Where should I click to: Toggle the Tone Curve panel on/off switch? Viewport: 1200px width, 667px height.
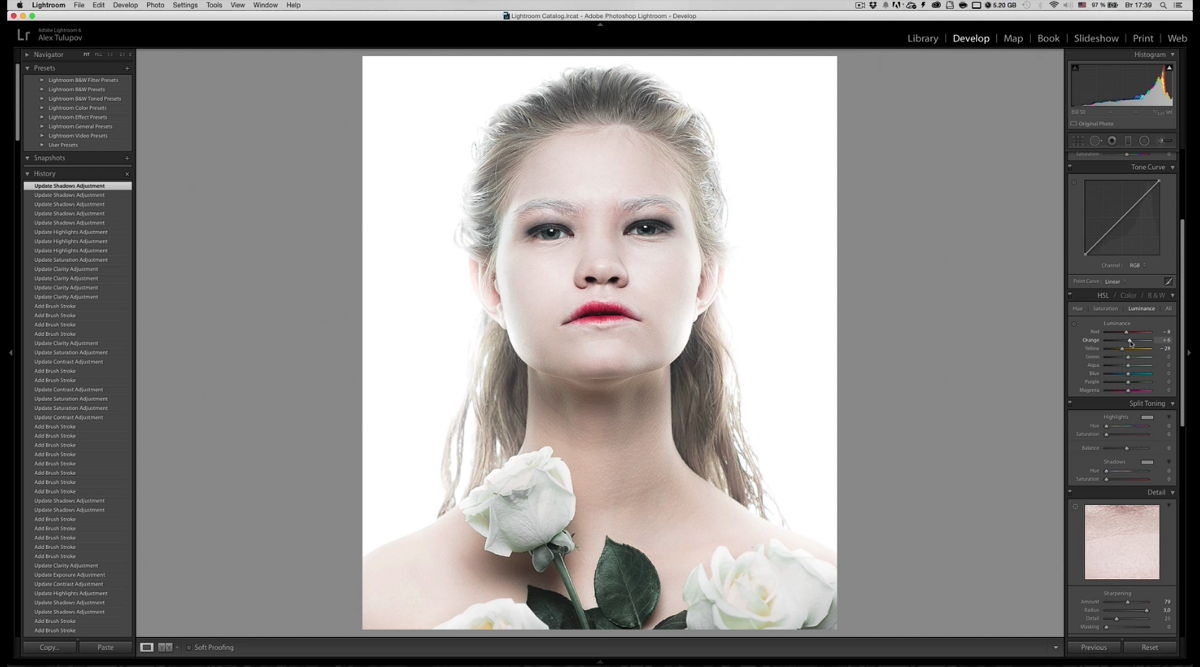[1071, 167]
